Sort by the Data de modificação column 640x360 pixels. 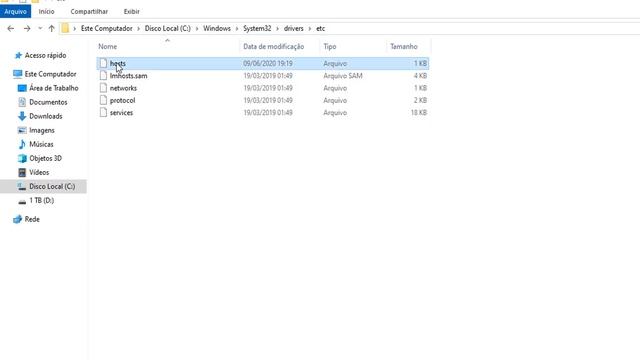(x=273, y=47)
